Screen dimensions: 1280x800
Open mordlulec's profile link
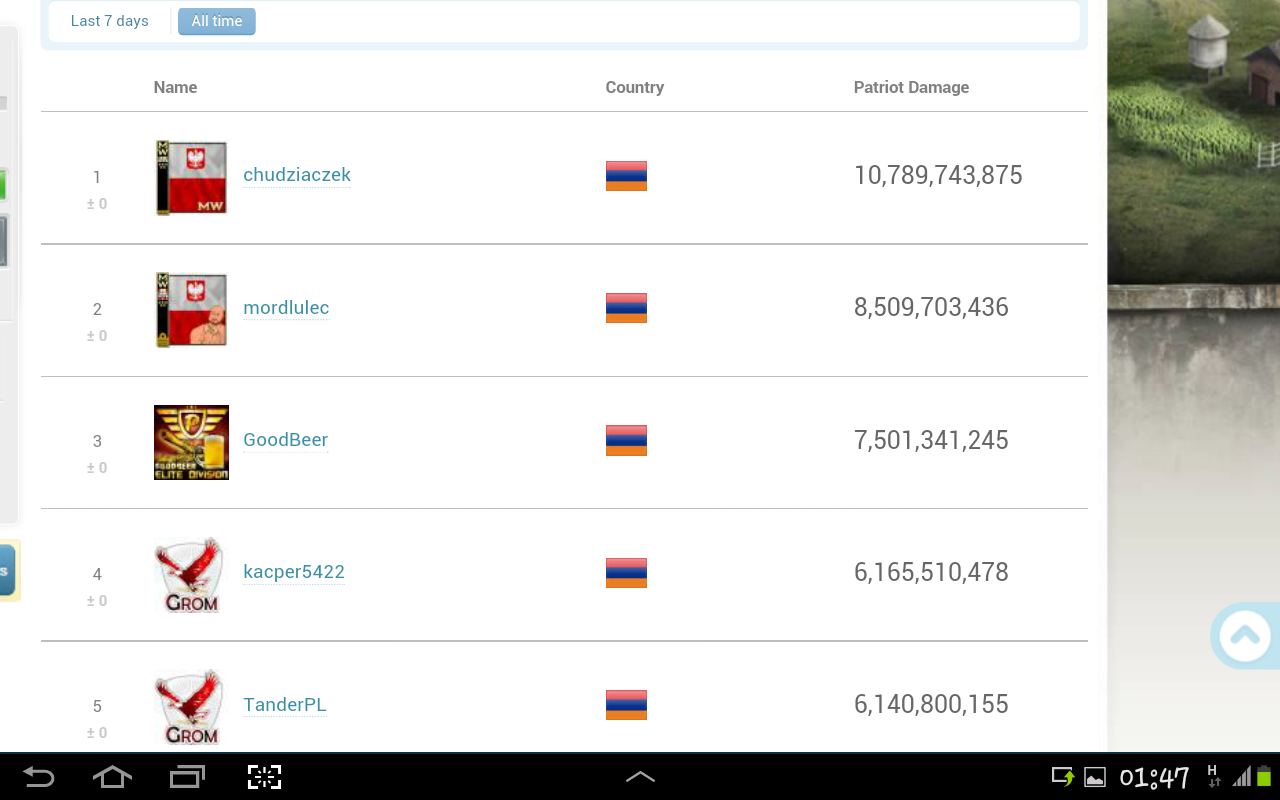(x=286, y=308)
